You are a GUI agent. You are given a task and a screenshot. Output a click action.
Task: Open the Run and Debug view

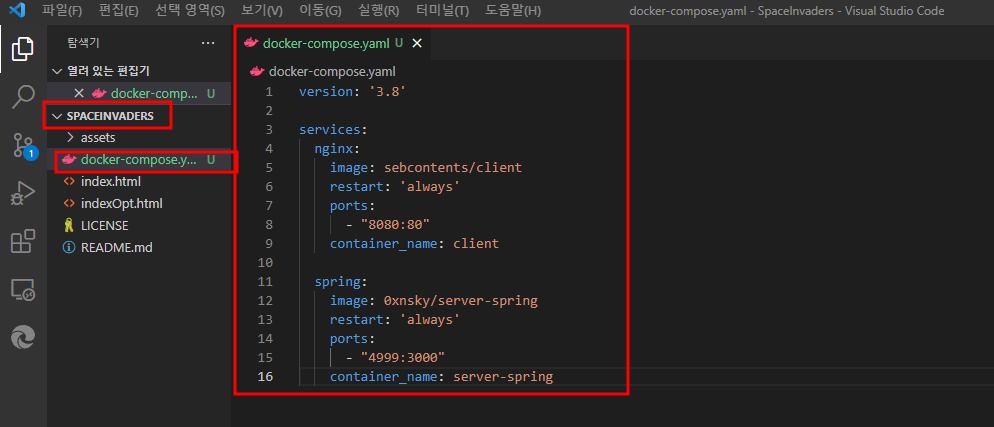(23, 194)
